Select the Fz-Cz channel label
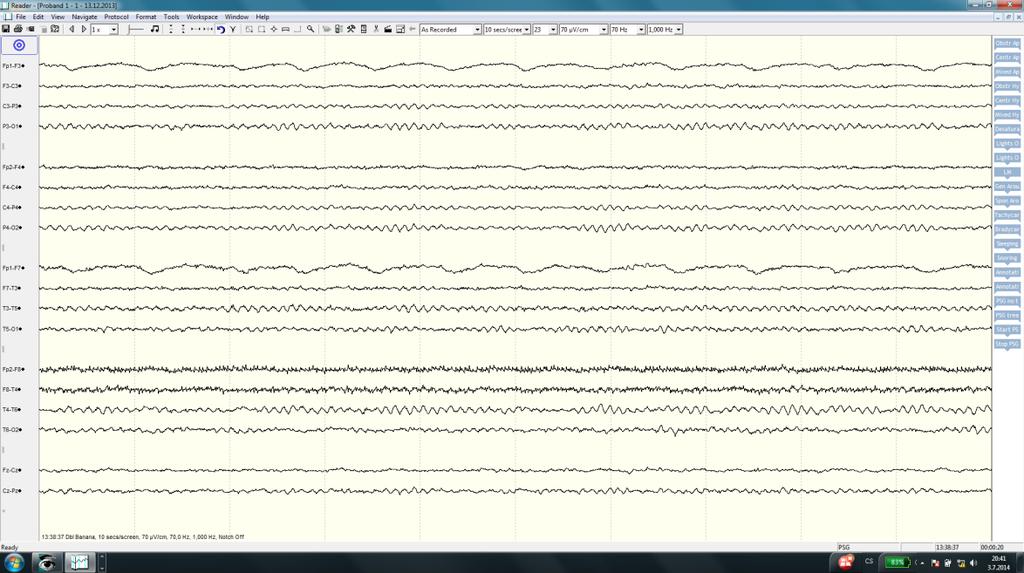The image size is (1024, 573). 12,470
